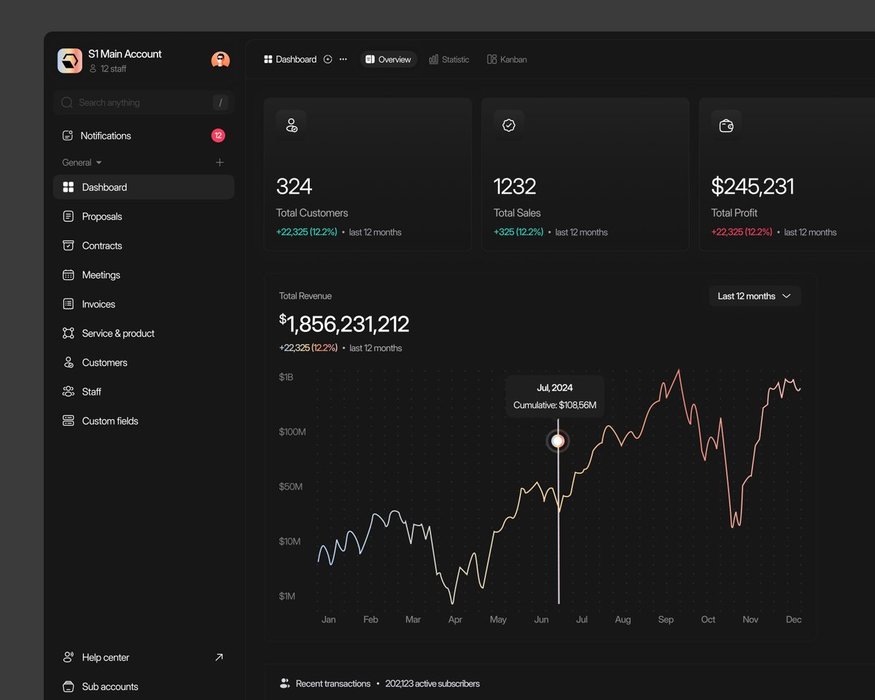
Task: Switch to the Statistic tab
Action: [448, 60]
